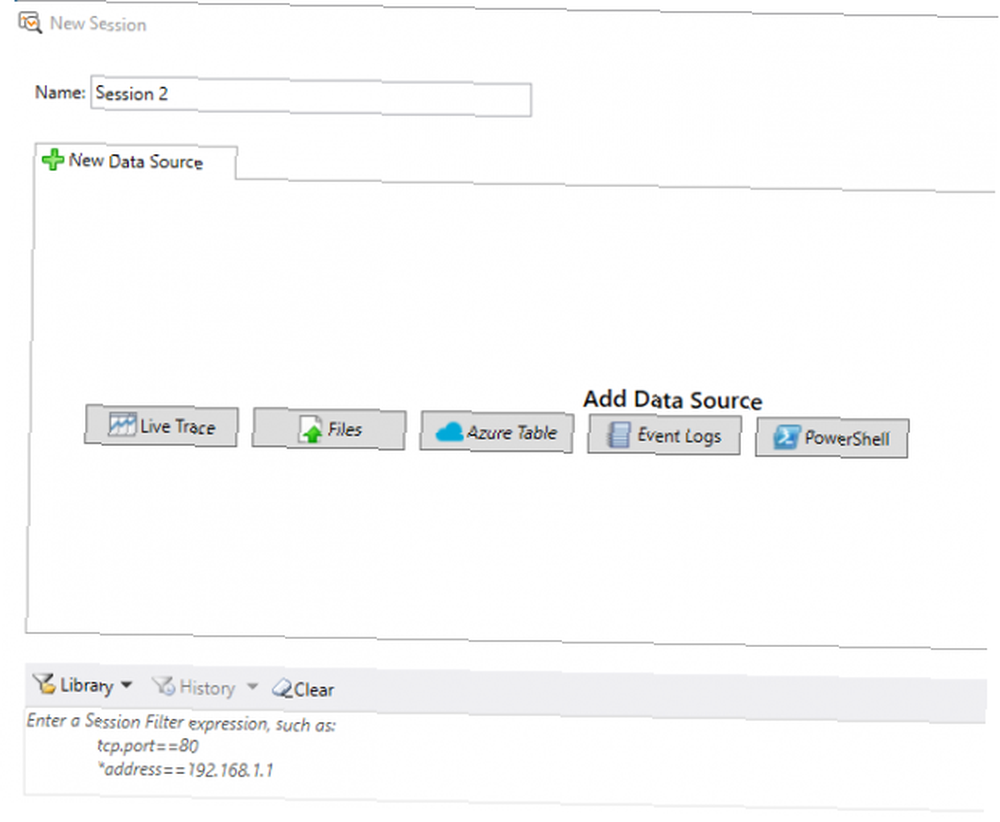Click the green plus icon on tab
This screenshot has height=822, width=1000.
[x=52, y=159]
